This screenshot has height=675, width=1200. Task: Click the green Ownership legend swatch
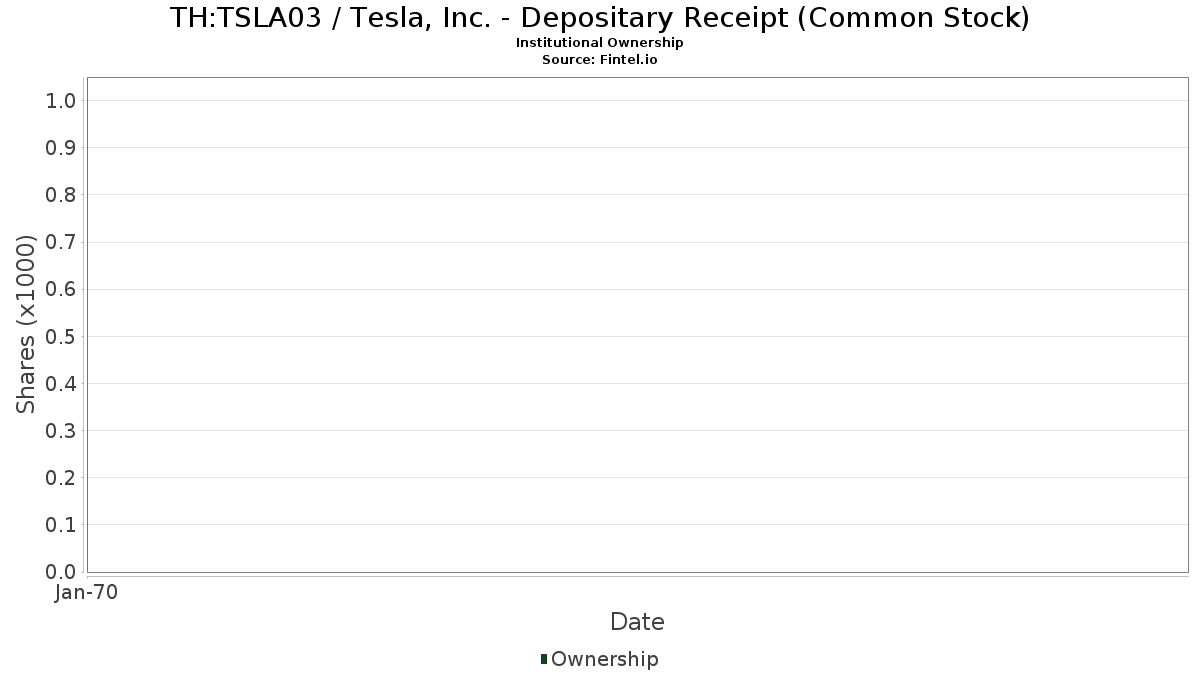pyautogui.click(x=544, y=659)
